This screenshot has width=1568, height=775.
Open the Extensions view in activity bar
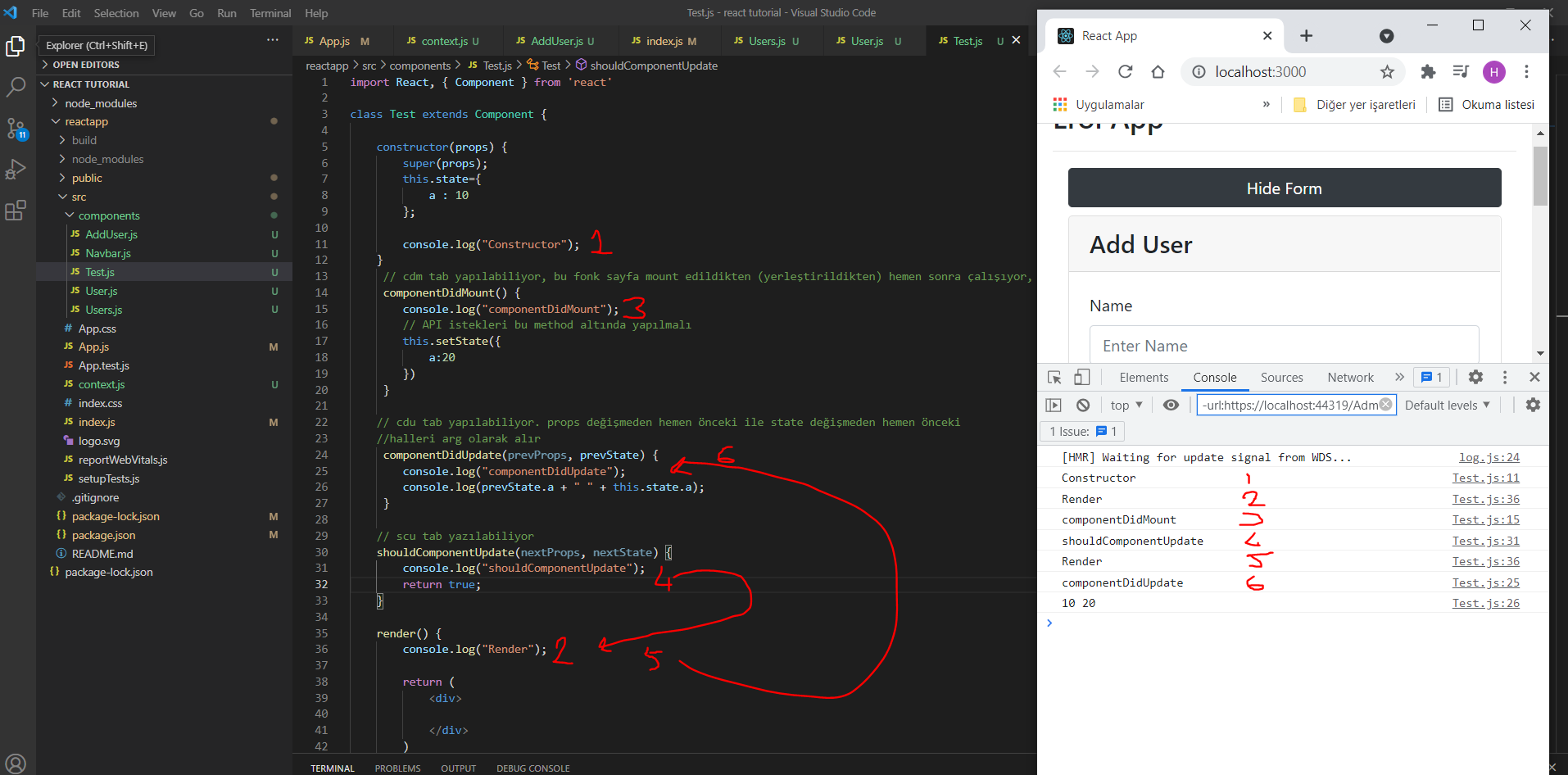pyautogui.click(x=16, y=211)
